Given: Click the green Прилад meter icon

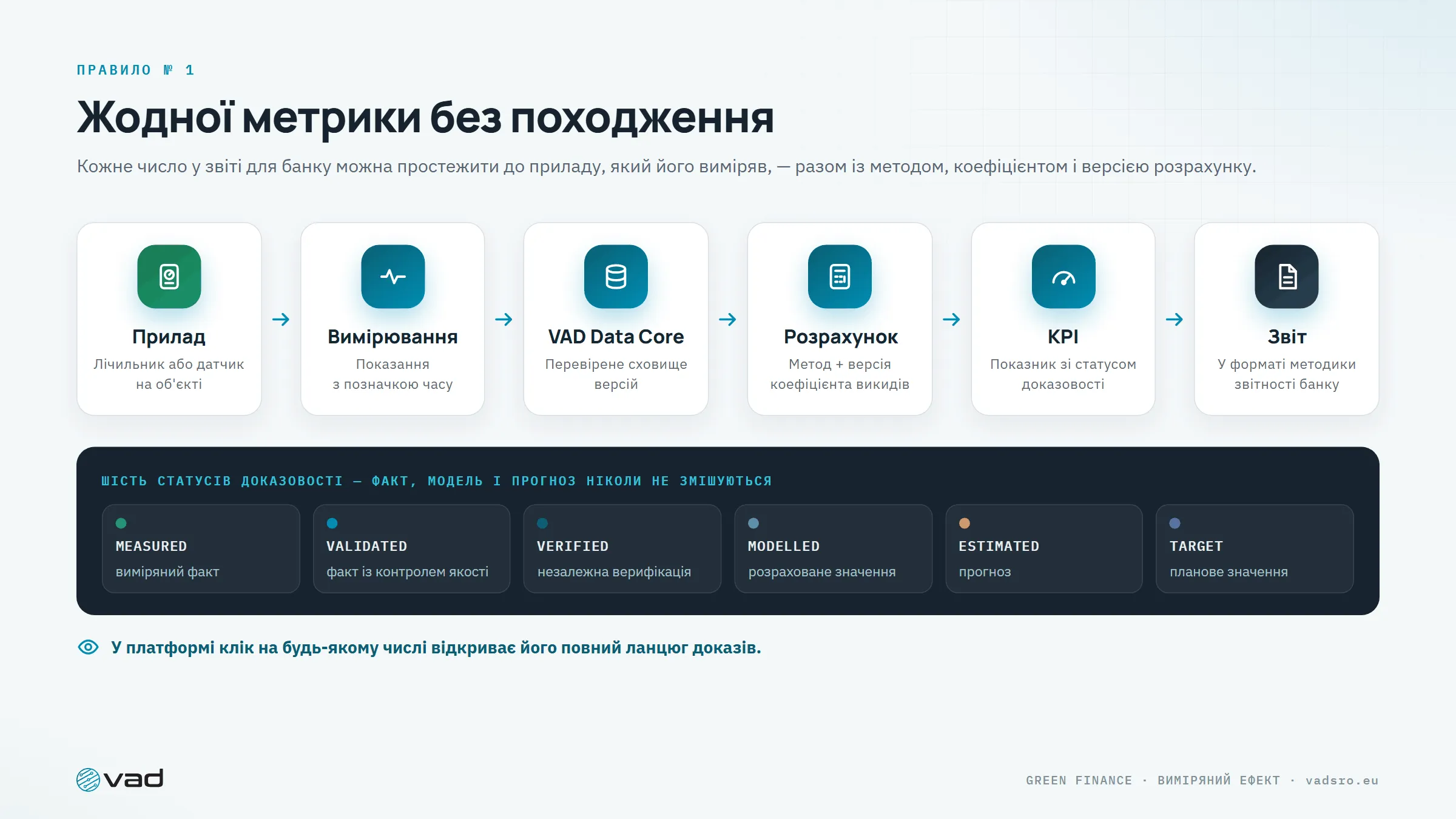Looking at the screenshot, I should coord(169,277).
